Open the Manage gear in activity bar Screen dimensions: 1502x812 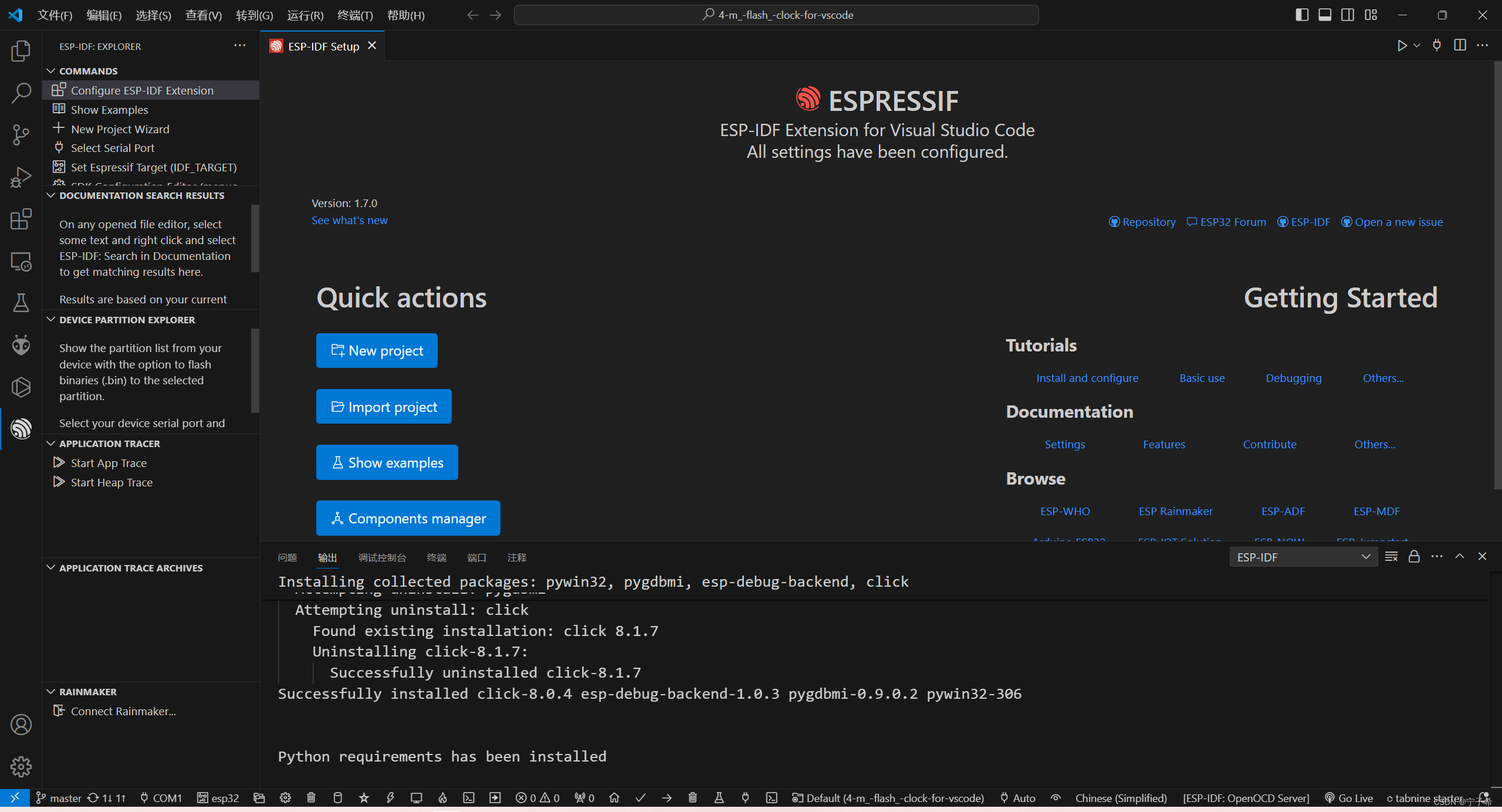(x=21, y=766)
